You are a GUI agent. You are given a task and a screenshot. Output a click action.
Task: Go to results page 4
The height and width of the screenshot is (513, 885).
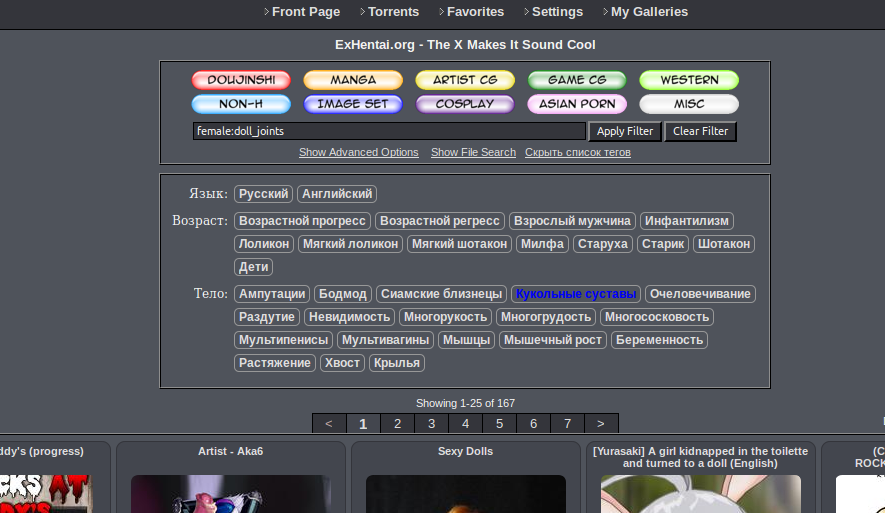click(465, 423)
